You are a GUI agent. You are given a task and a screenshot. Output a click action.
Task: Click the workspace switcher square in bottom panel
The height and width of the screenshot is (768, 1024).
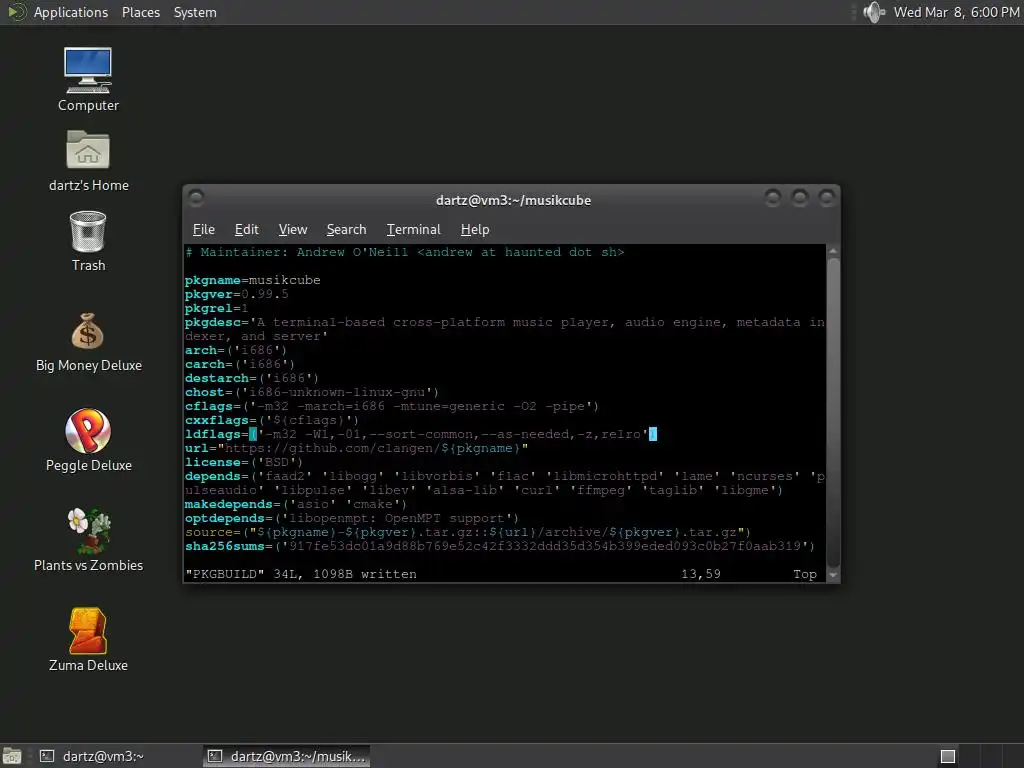point(948,756)
